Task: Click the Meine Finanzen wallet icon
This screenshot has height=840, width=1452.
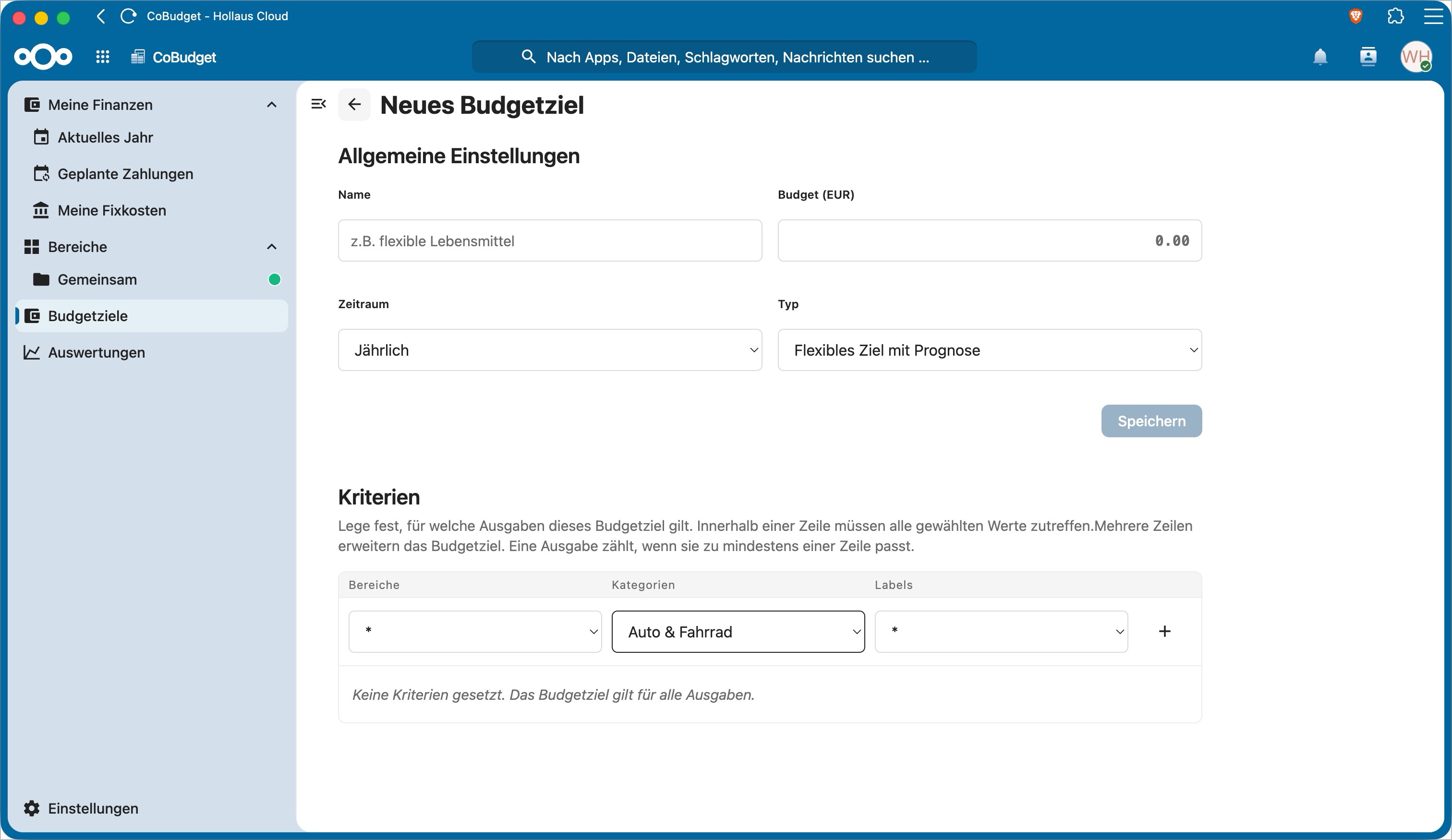Action: tap(32, 105)
